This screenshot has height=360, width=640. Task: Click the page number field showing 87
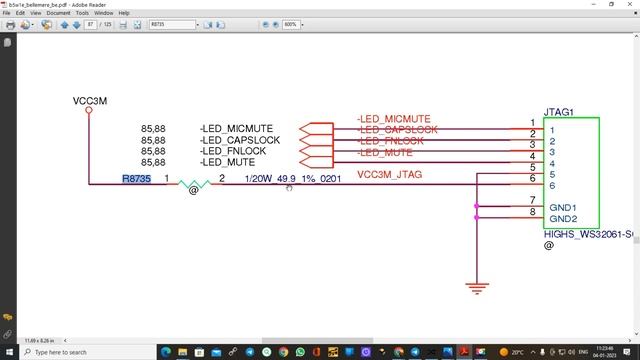click(x=91, y=24)
